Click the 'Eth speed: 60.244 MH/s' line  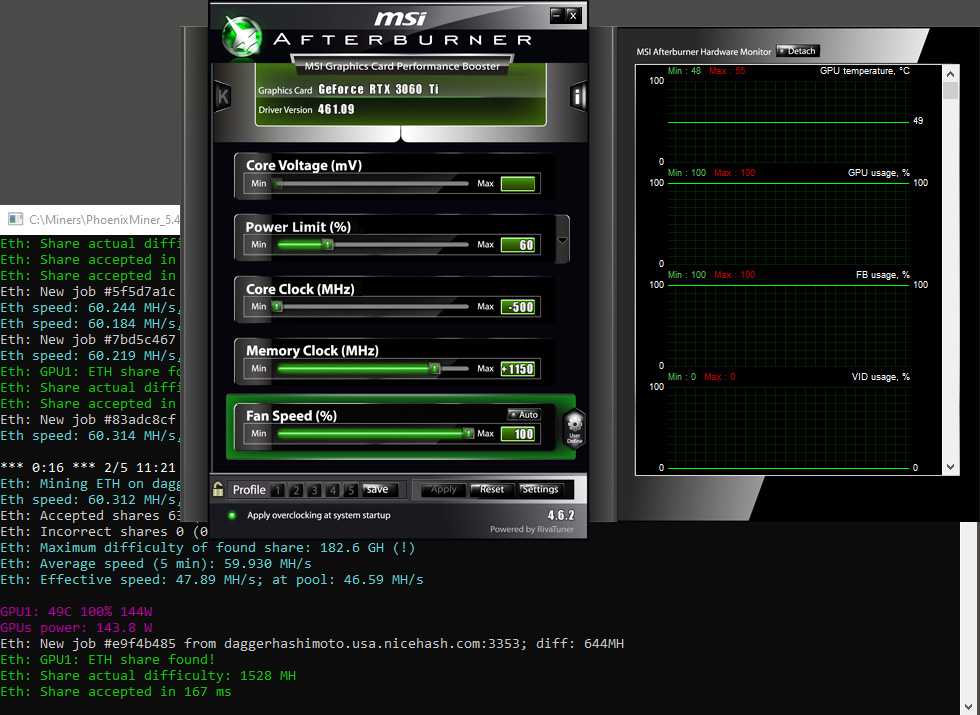[90, 308]
